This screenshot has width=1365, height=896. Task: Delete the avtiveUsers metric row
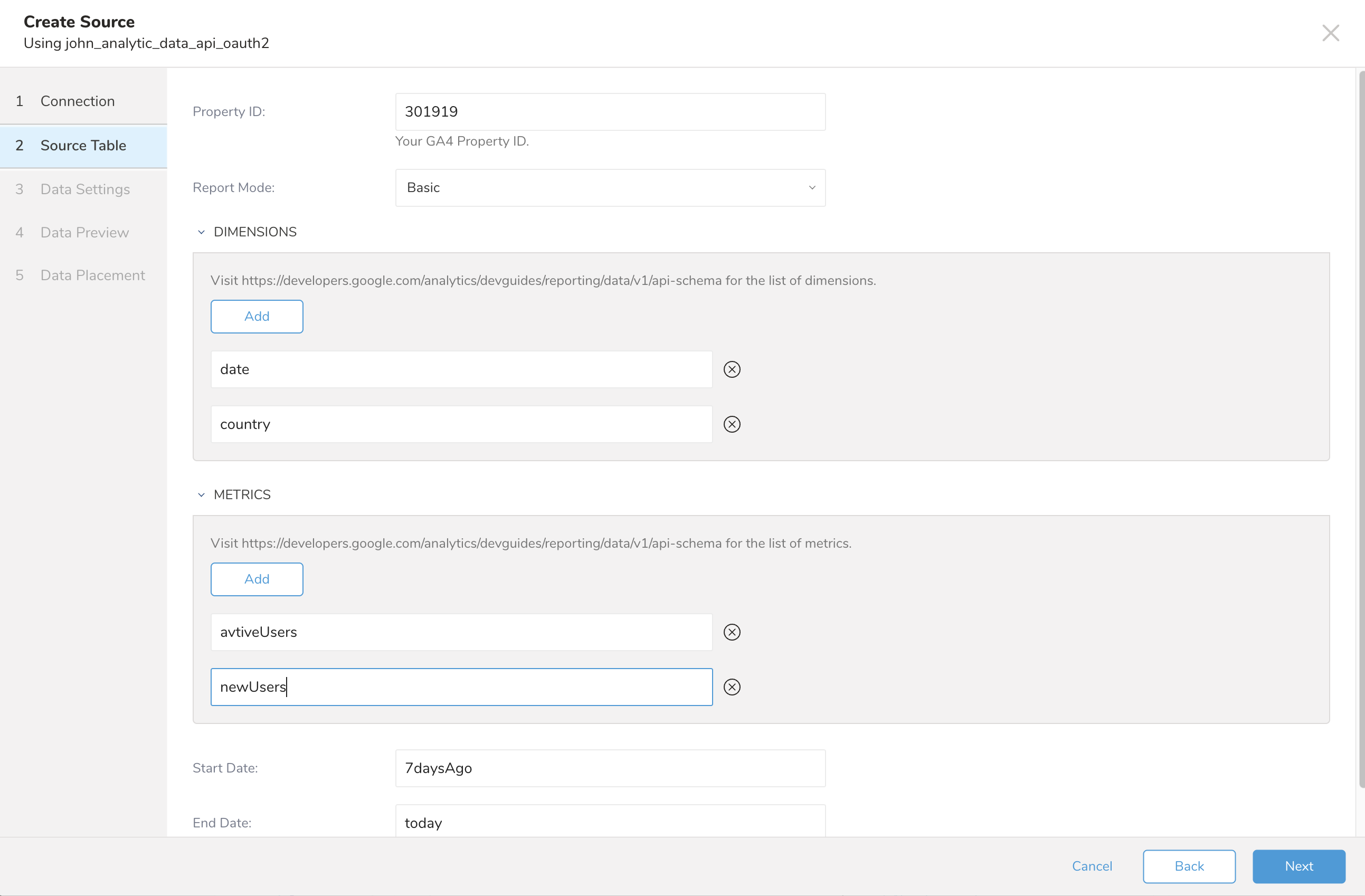731,632
